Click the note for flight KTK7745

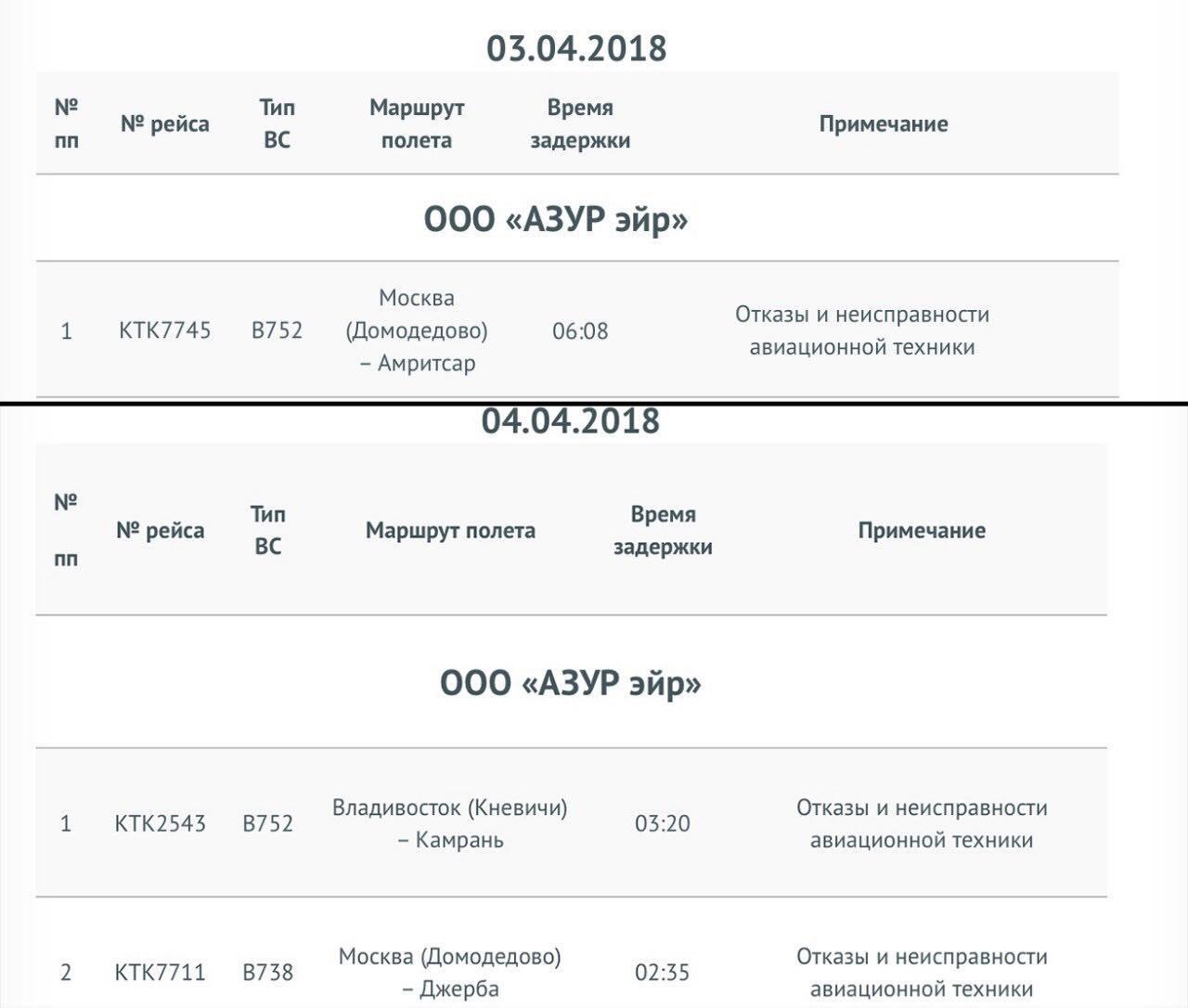click(862, 330)
